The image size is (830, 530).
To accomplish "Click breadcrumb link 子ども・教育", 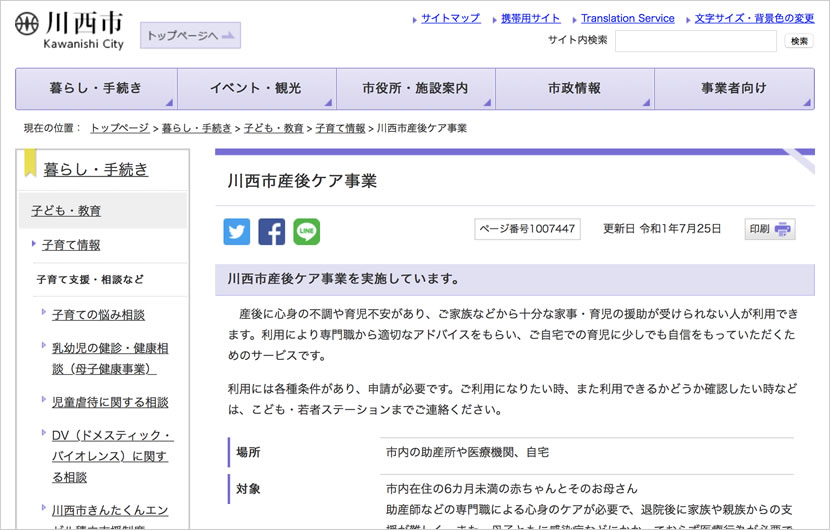I will point(274,128).
